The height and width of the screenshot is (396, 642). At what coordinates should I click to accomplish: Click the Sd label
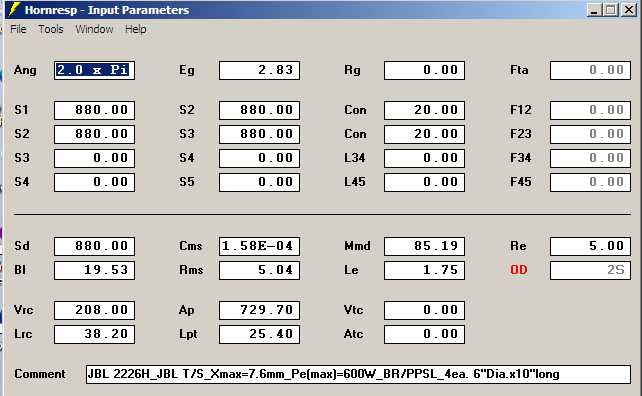22,246
